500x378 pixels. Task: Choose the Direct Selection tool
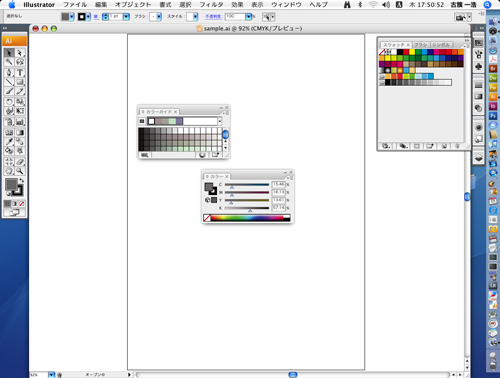[x=20, y=53]
